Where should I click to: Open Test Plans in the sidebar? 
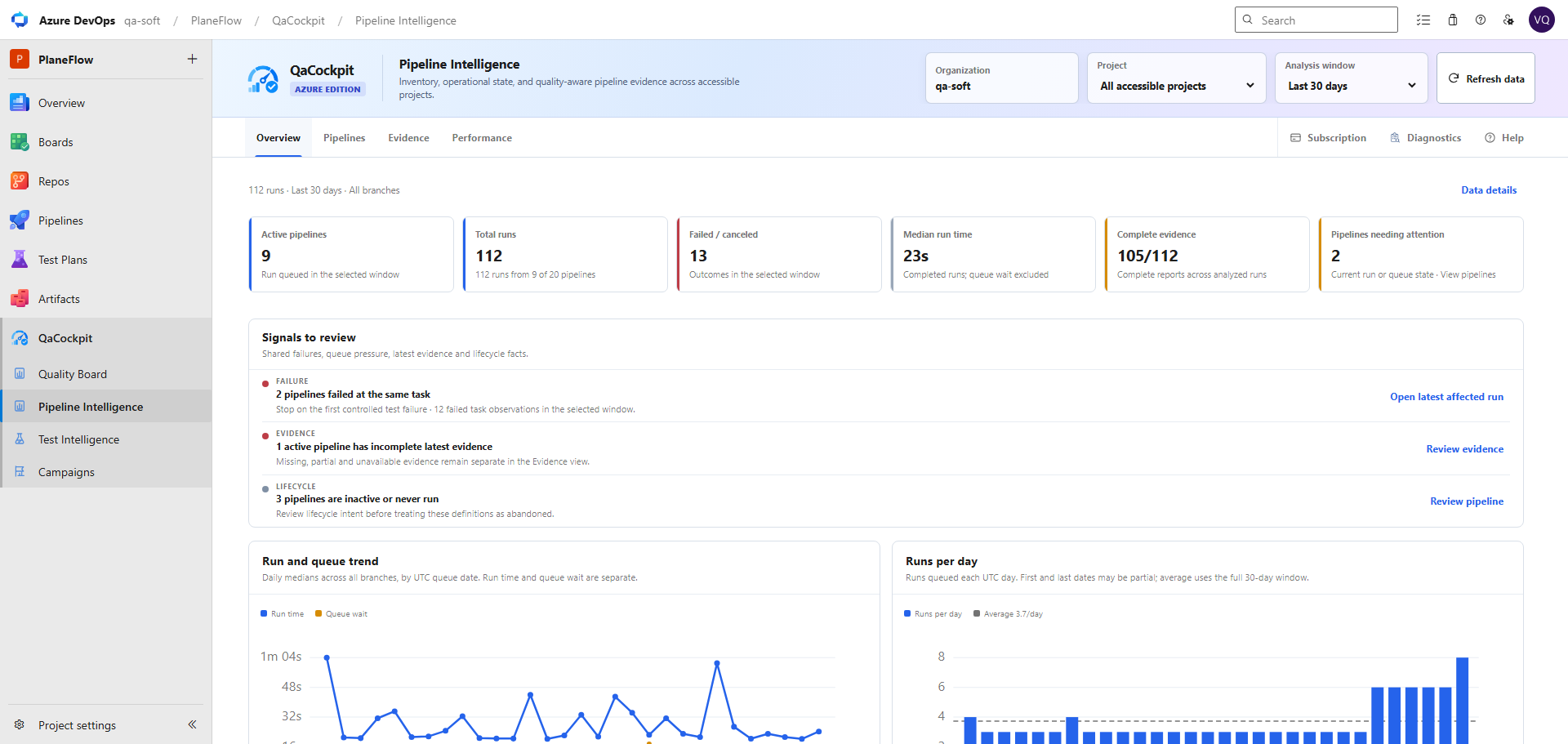click(x=106, y=260)
